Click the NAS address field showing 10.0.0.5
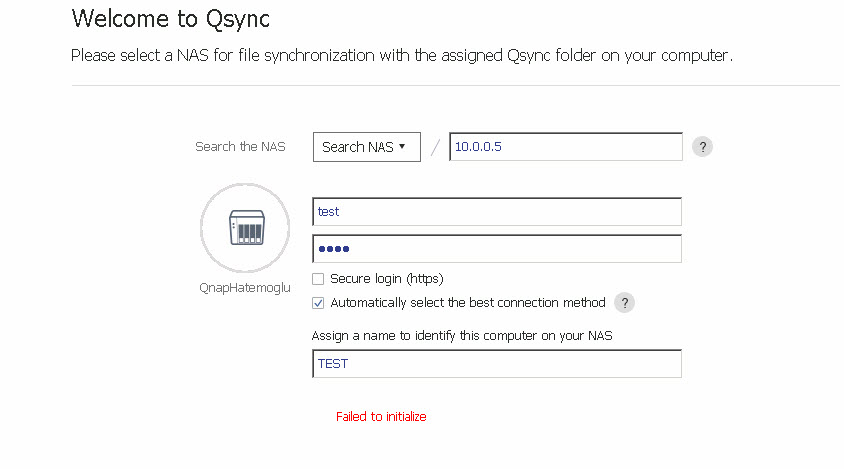The width and height of the screenshot is (844, 469). click(x=566, y=146)
